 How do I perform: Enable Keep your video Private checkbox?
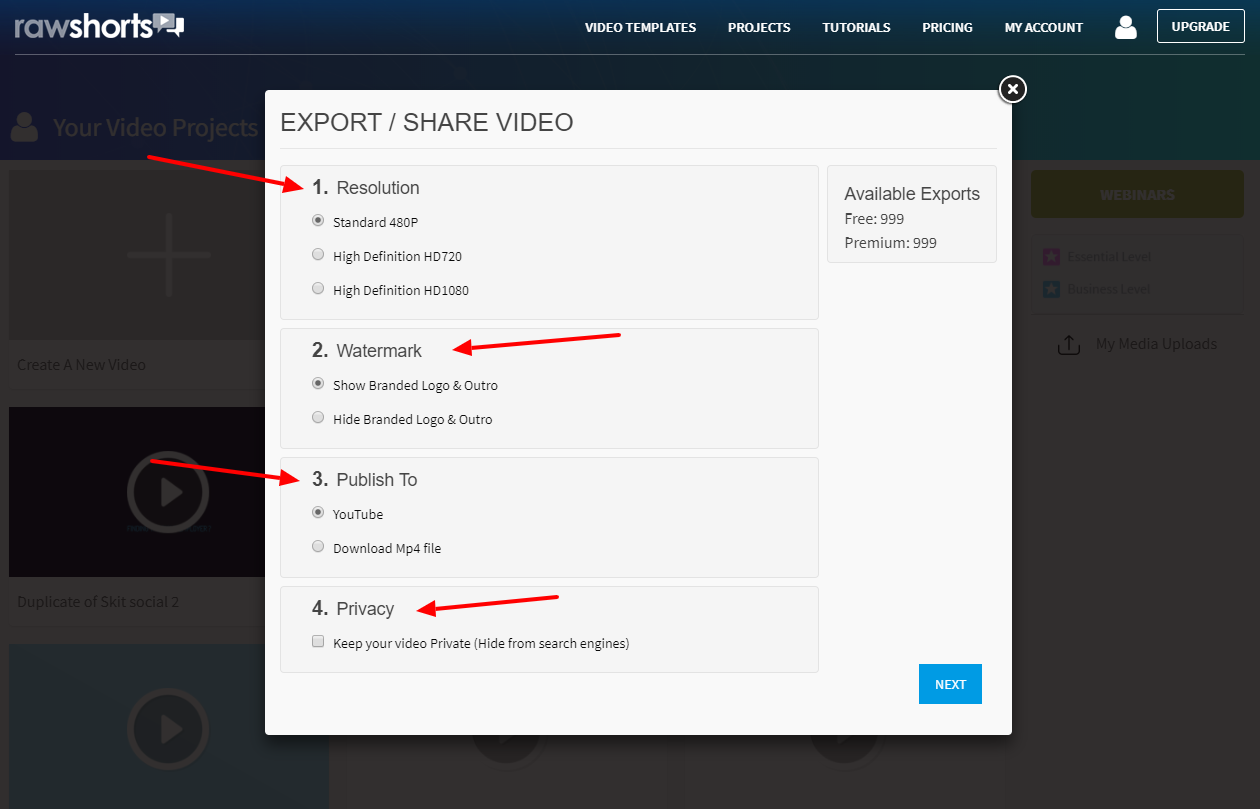[318, 642]
